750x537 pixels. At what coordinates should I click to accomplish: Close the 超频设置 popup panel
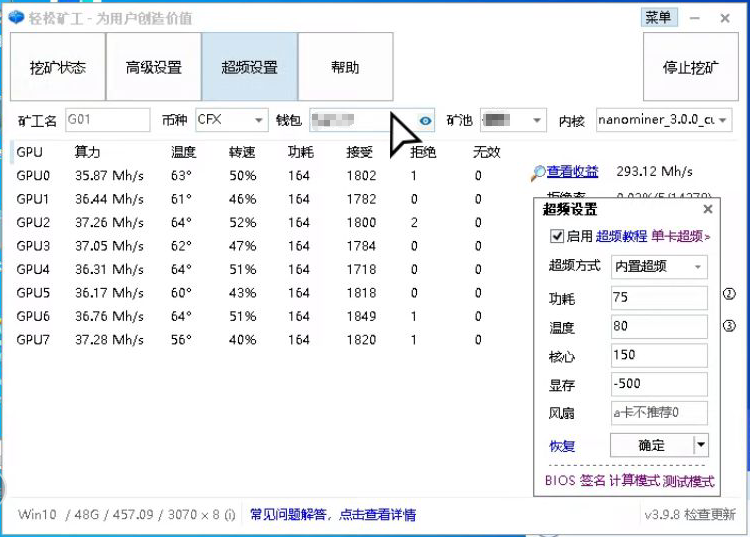tap(708, 210)
